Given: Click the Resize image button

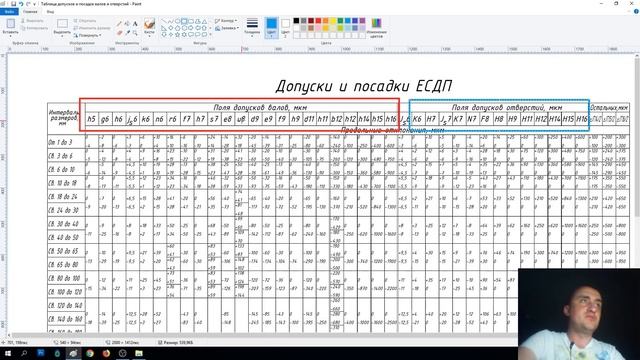Looking at the screenshot, I should click(92, 28).
